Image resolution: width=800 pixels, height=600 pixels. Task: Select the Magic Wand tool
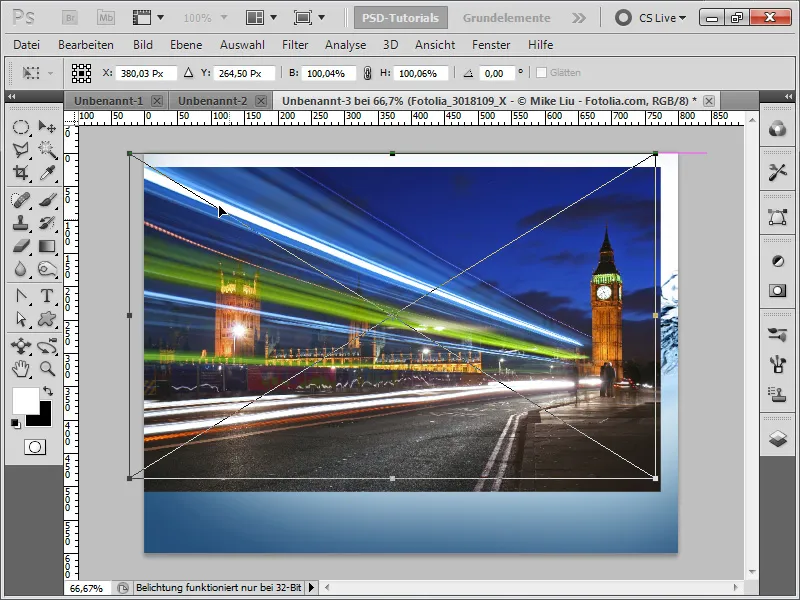[x=47, y=149]
